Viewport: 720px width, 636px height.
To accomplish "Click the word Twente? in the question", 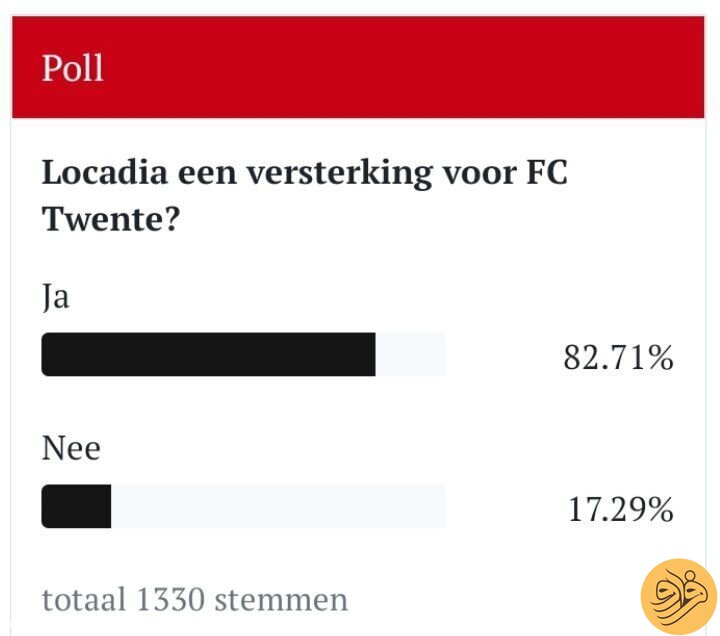I will [x=110, y=219].
